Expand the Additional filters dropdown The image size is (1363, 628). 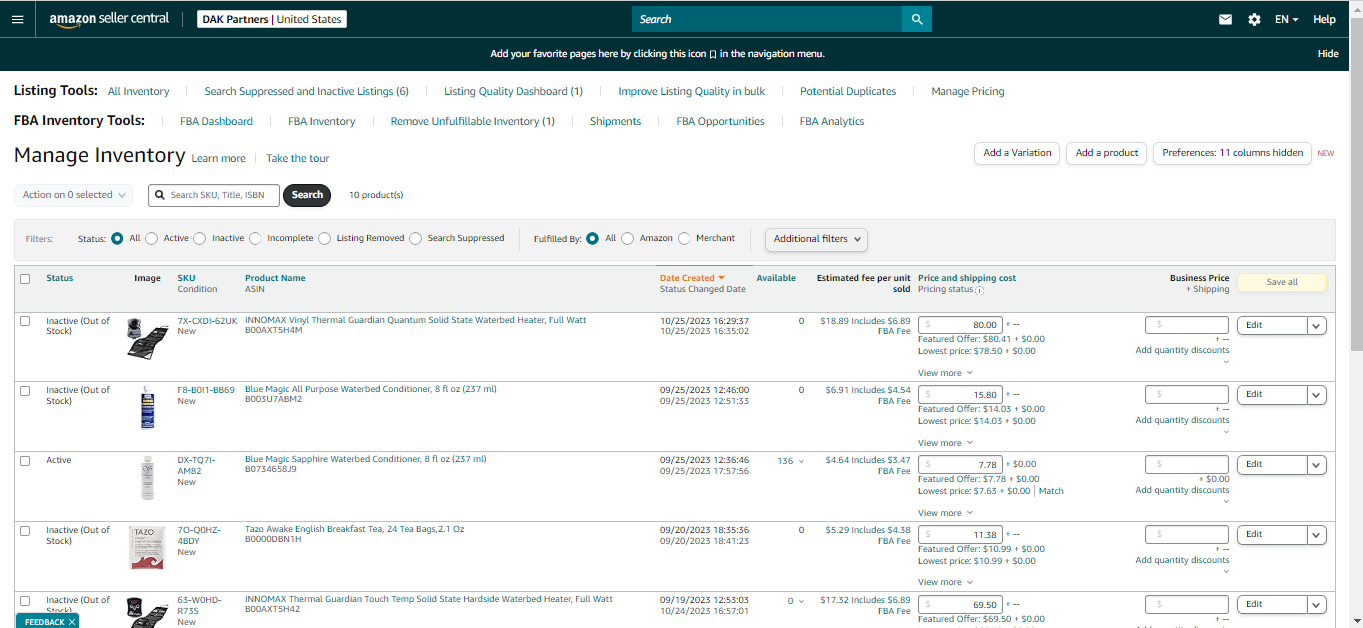[x=816, y=239]
